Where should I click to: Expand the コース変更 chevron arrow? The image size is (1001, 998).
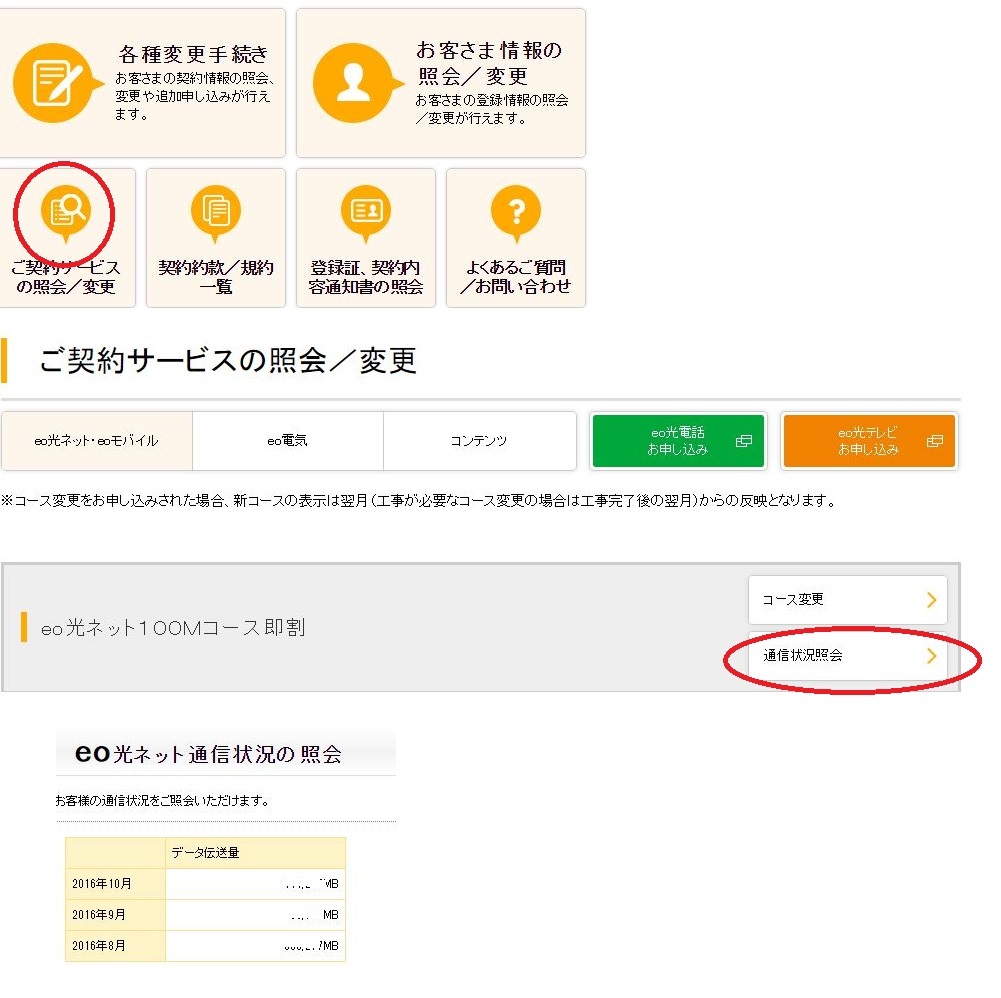[931, 600]
